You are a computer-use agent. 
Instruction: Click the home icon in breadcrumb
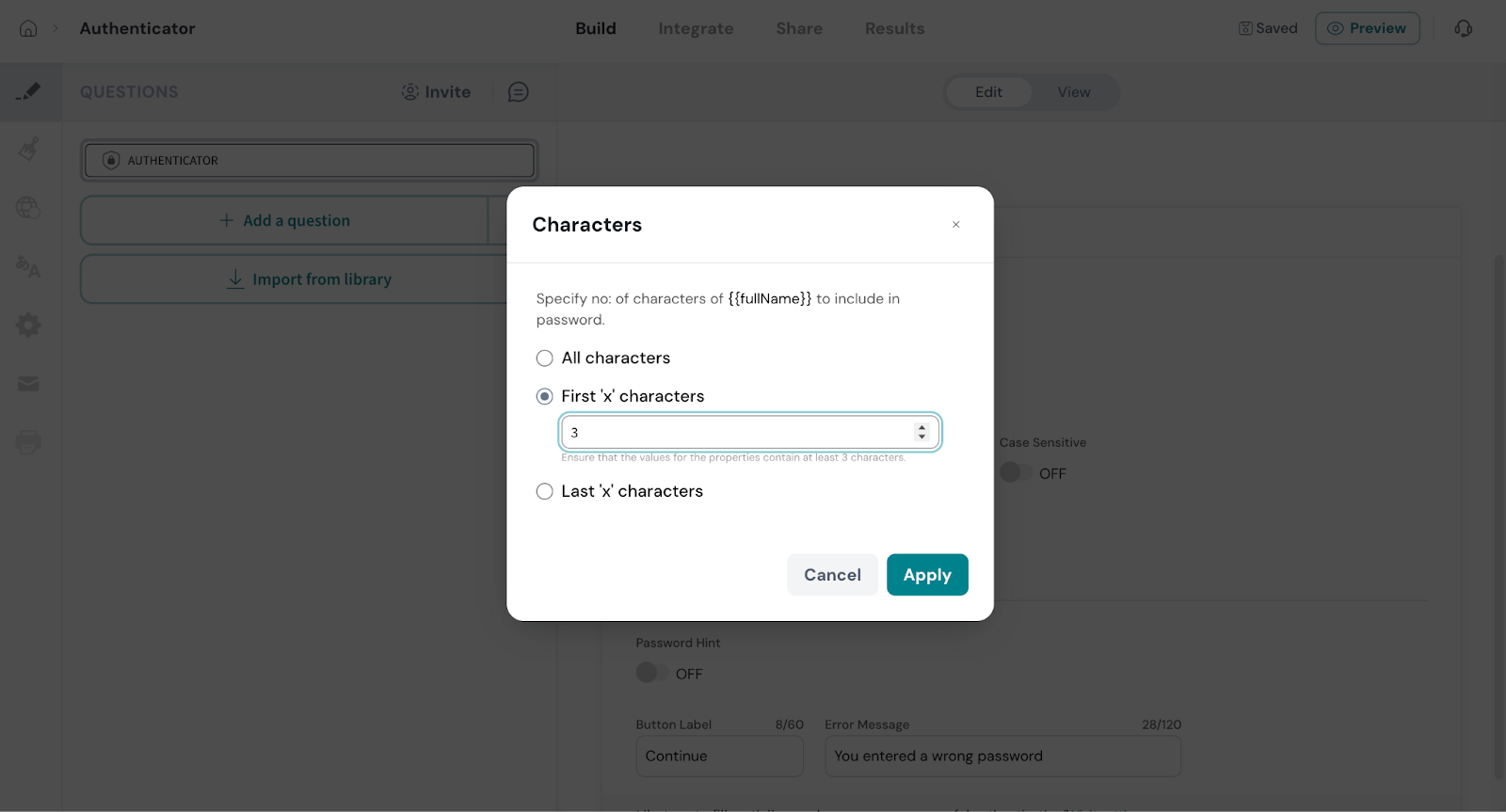point(28,28)
